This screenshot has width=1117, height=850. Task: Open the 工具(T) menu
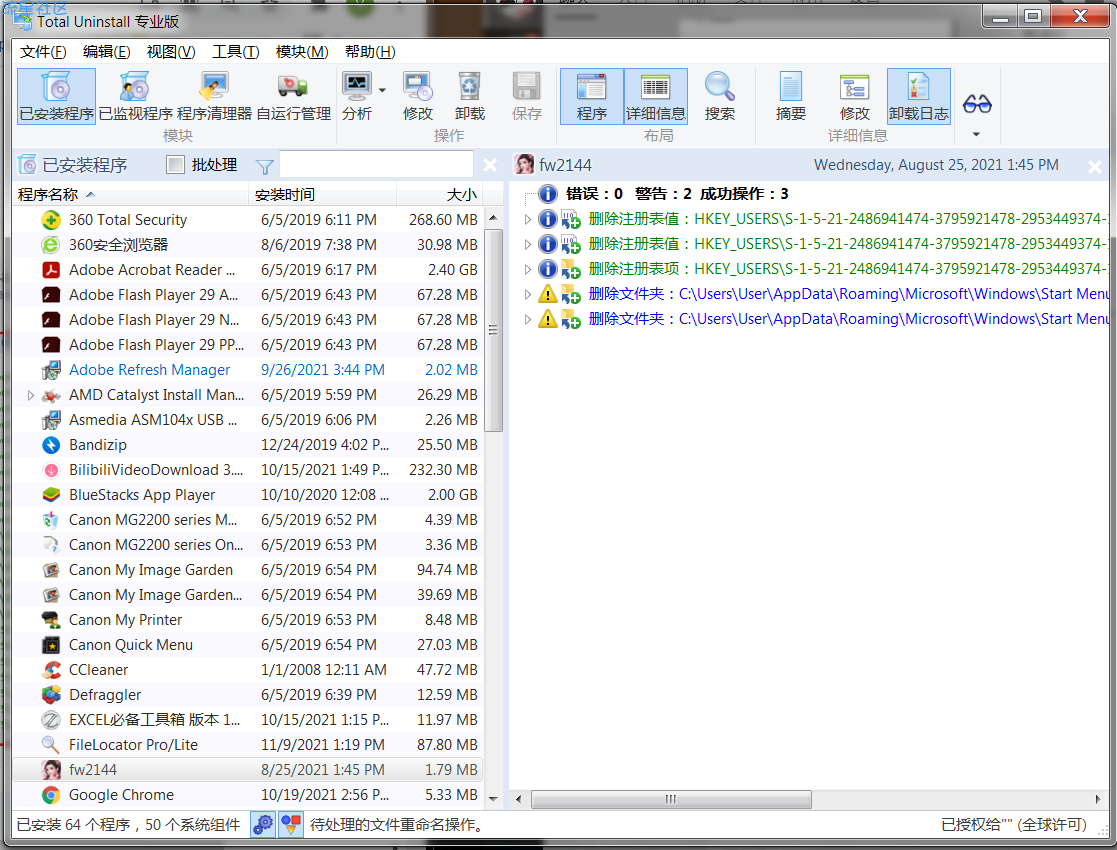click(x=235, y=52)
